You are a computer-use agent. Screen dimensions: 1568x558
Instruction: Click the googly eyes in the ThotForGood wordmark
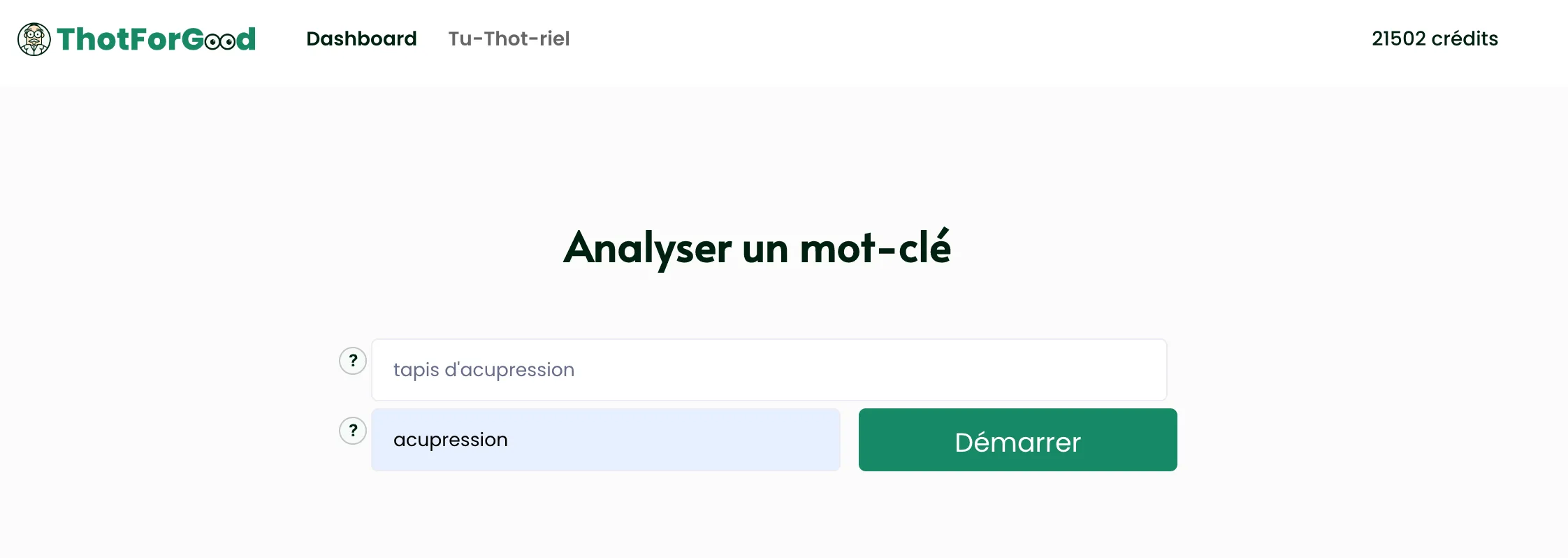220,42
